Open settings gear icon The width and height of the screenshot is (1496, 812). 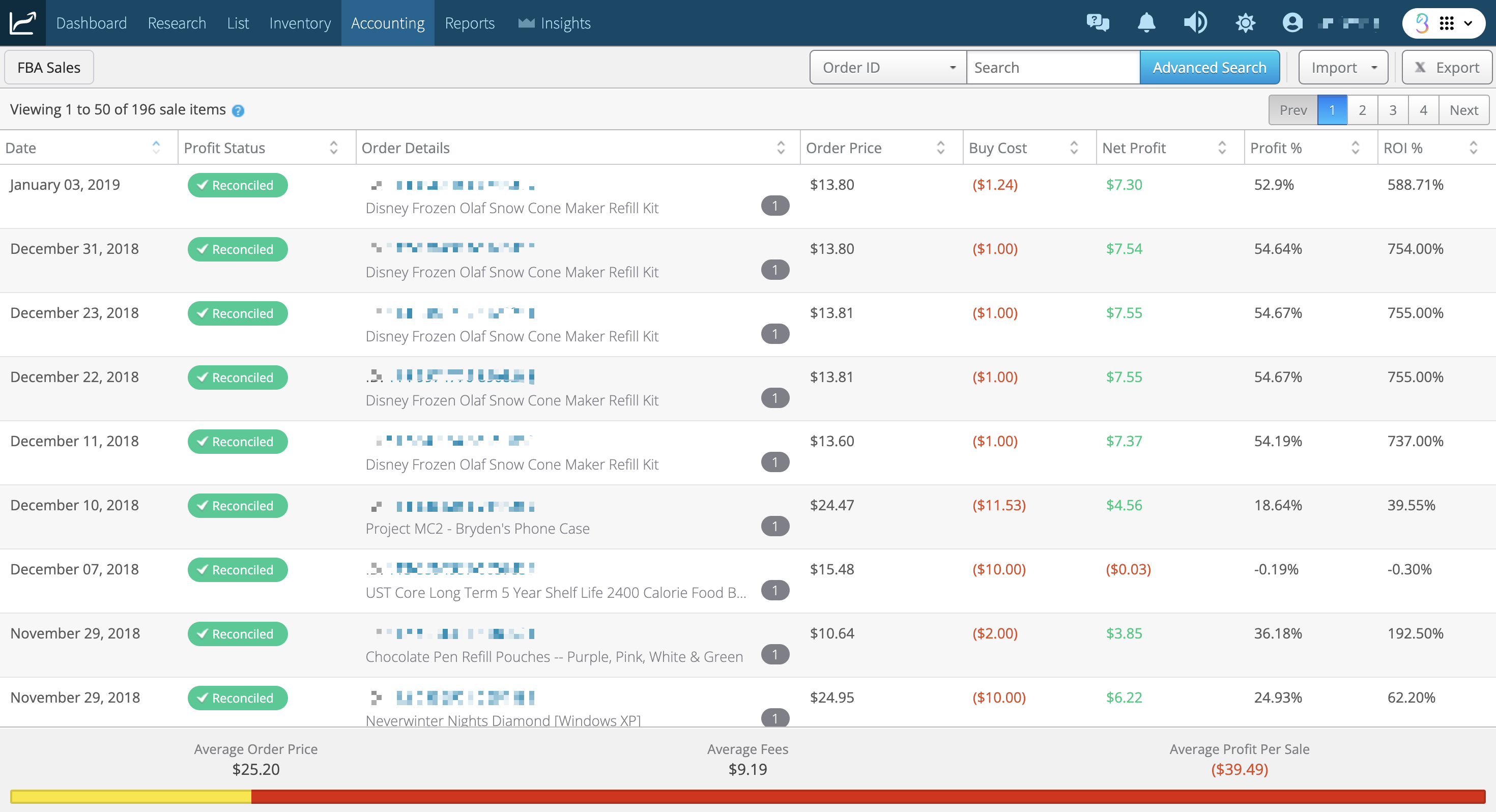click(1245, 23)
